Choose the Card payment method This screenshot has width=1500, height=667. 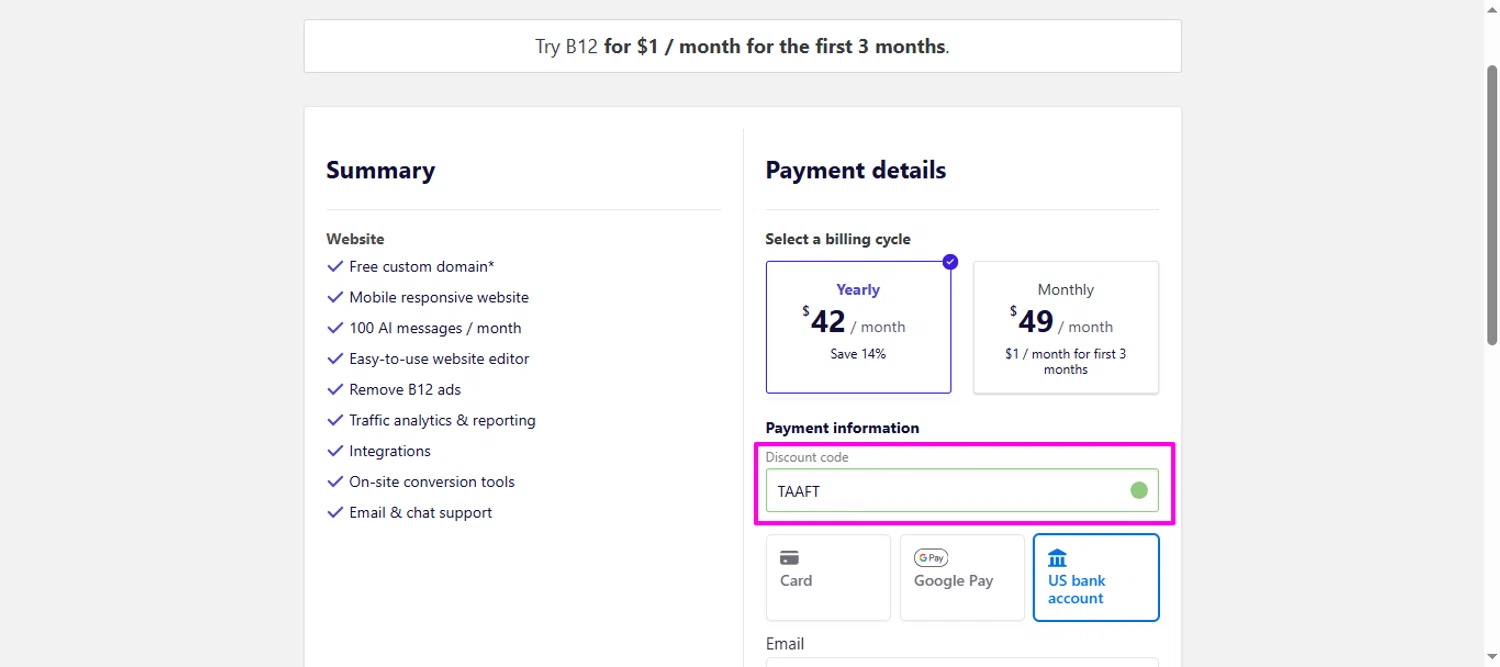828,577
